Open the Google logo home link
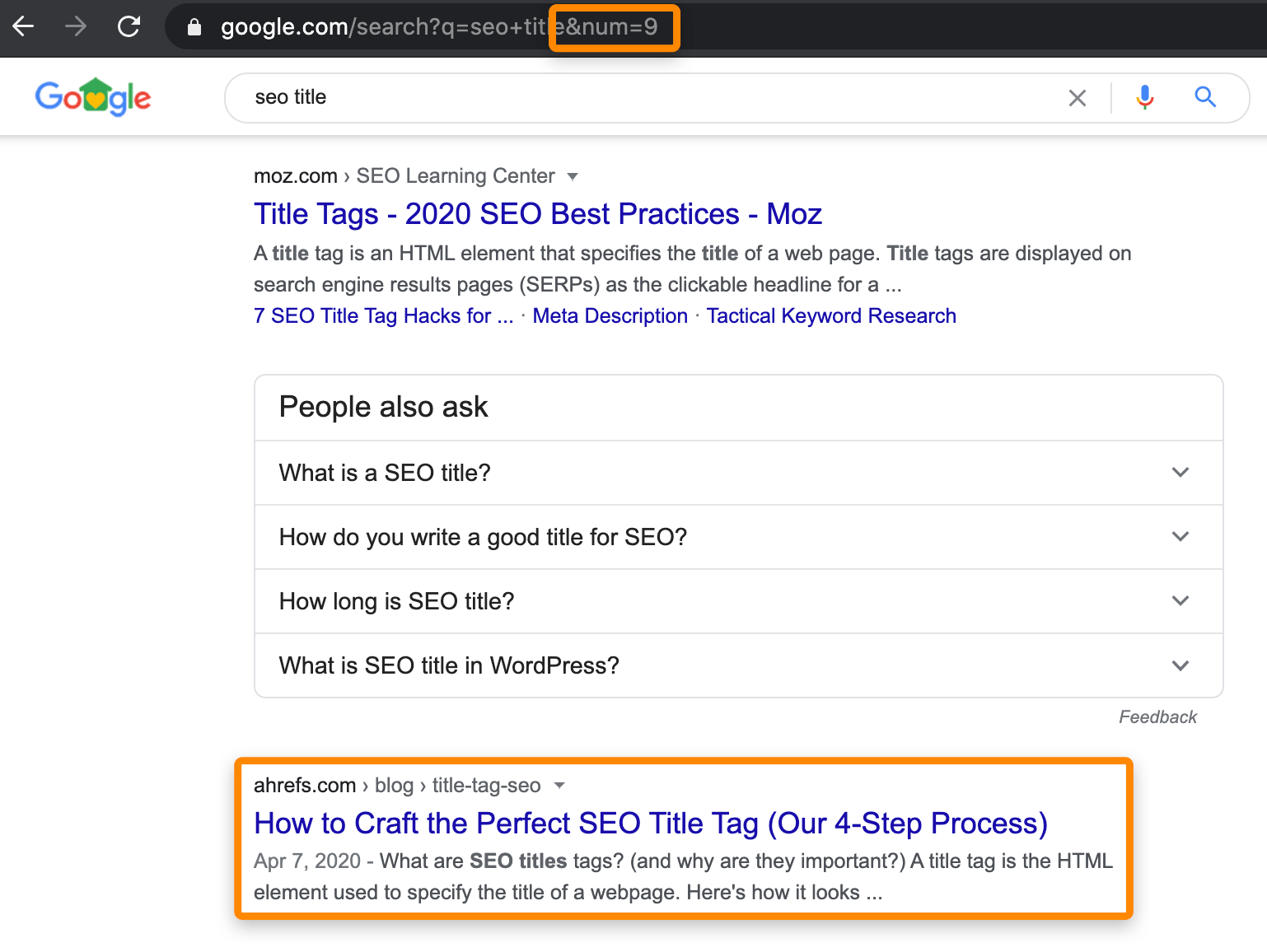Screen dimensions: 1267x952 point(93,97)
